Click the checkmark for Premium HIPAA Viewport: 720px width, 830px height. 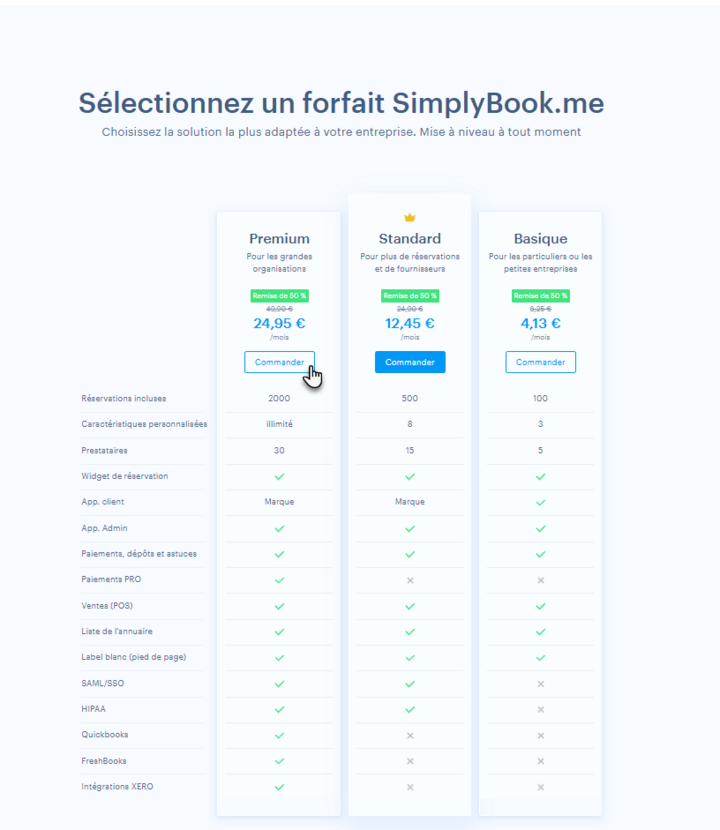point(279,709)
